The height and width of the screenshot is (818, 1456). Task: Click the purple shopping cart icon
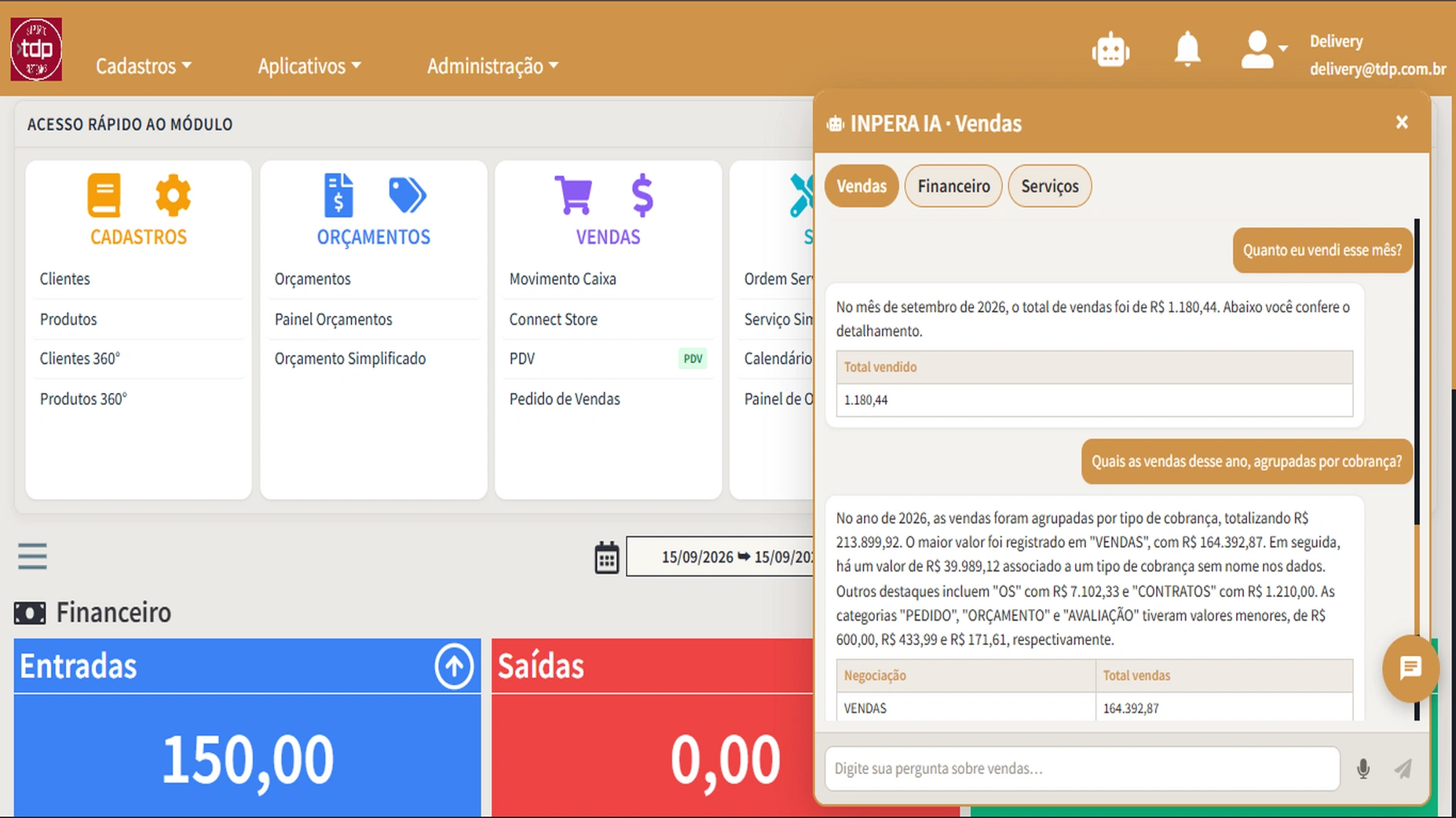click(573, 195)
